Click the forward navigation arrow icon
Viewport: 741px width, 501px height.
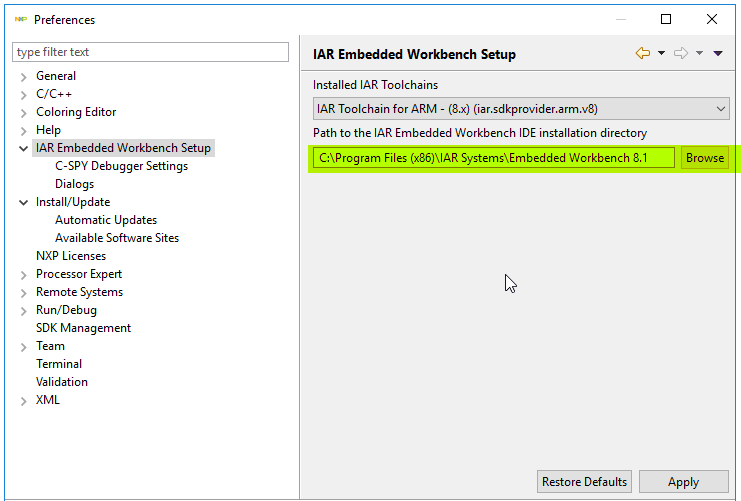[x=682, y=53]
